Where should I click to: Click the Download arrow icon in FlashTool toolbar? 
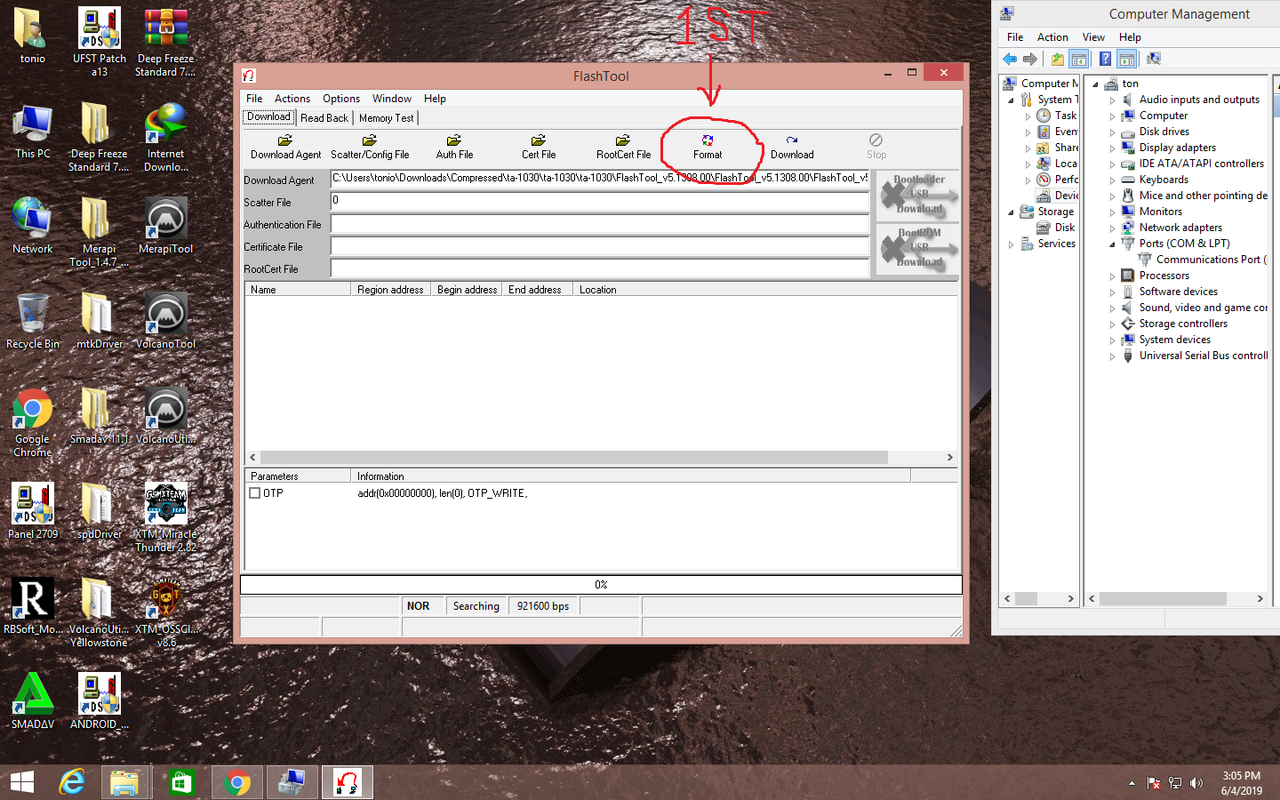[x=792, y=141]
